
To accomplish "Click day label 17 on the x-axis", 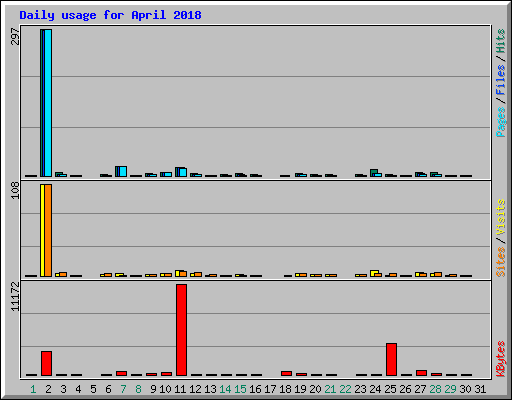I will (270, 389).
